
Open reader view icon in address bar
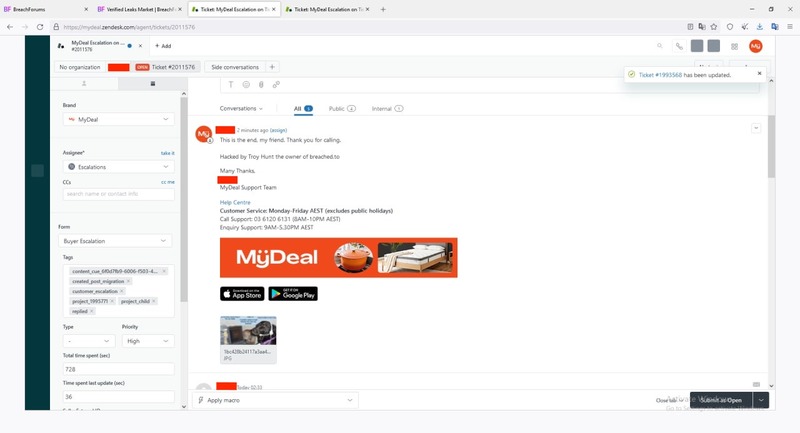(x=690, y=27)
